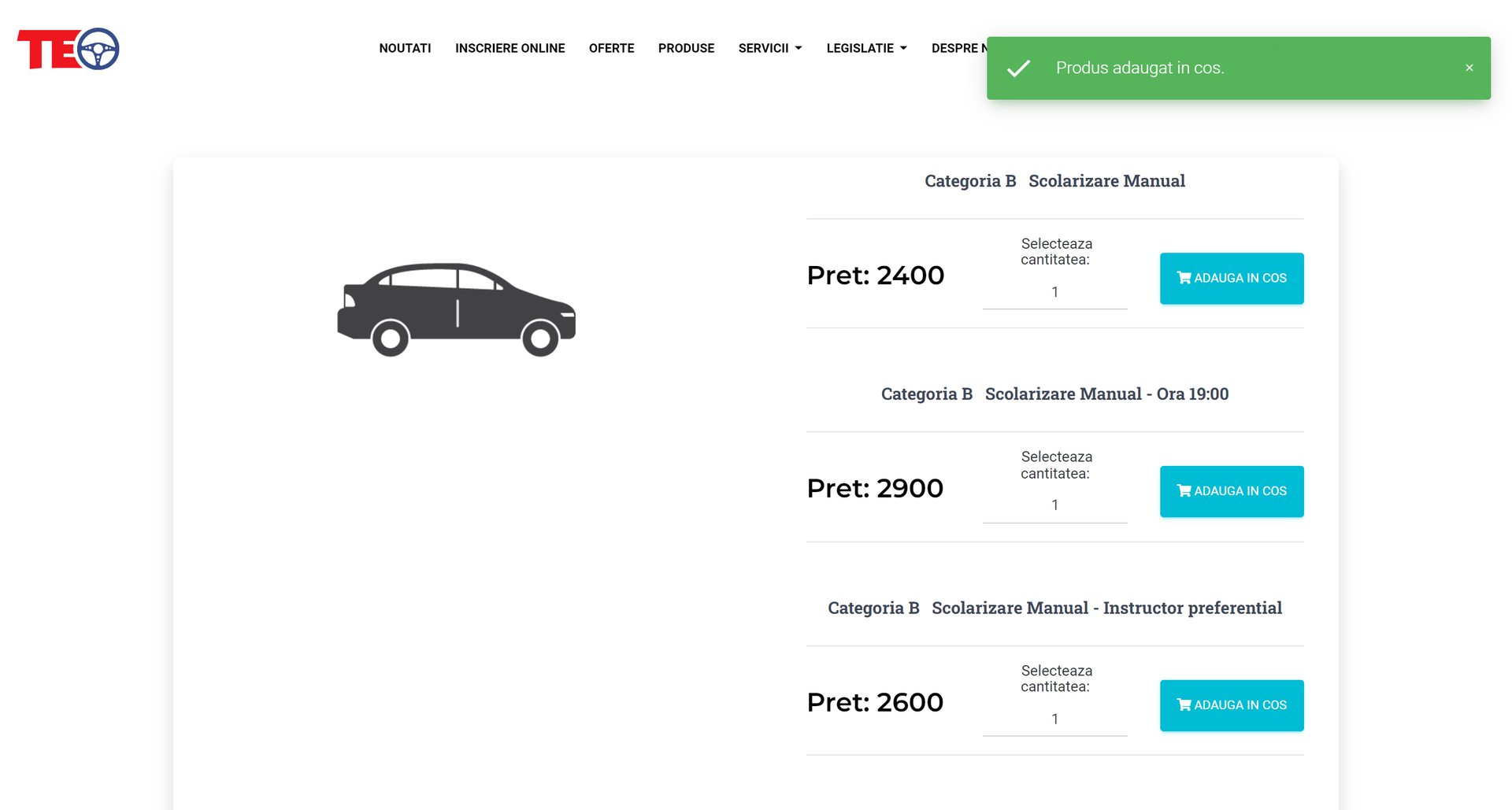
Task: Click the Scolarizare Manual - Ora 19:00 title
Action: [1106, 394]
